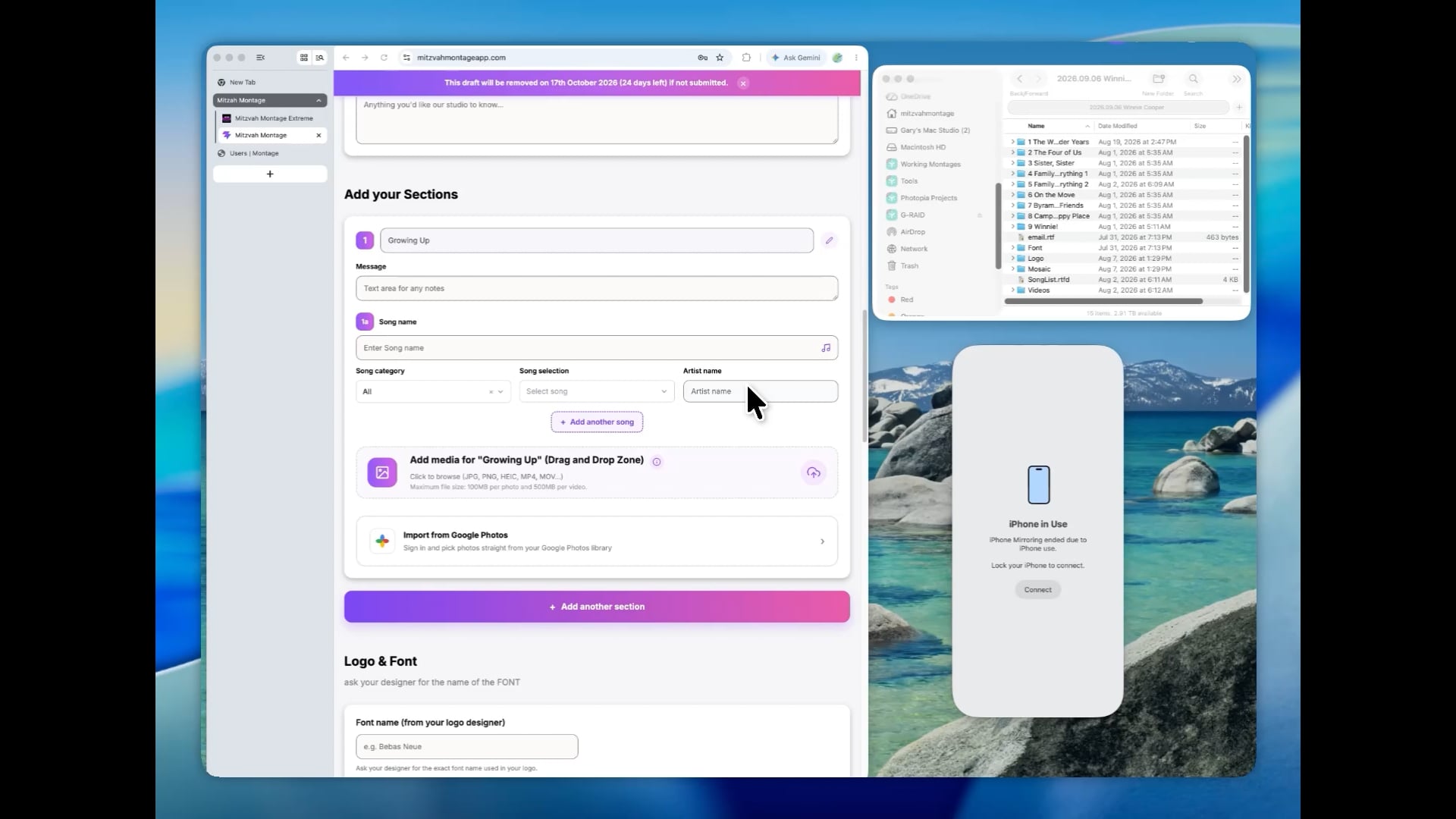The height and width of the screenshot is (819, 1456).
Task: Reload the mitzvahmontageapp.com page
Action: point(384,58)
